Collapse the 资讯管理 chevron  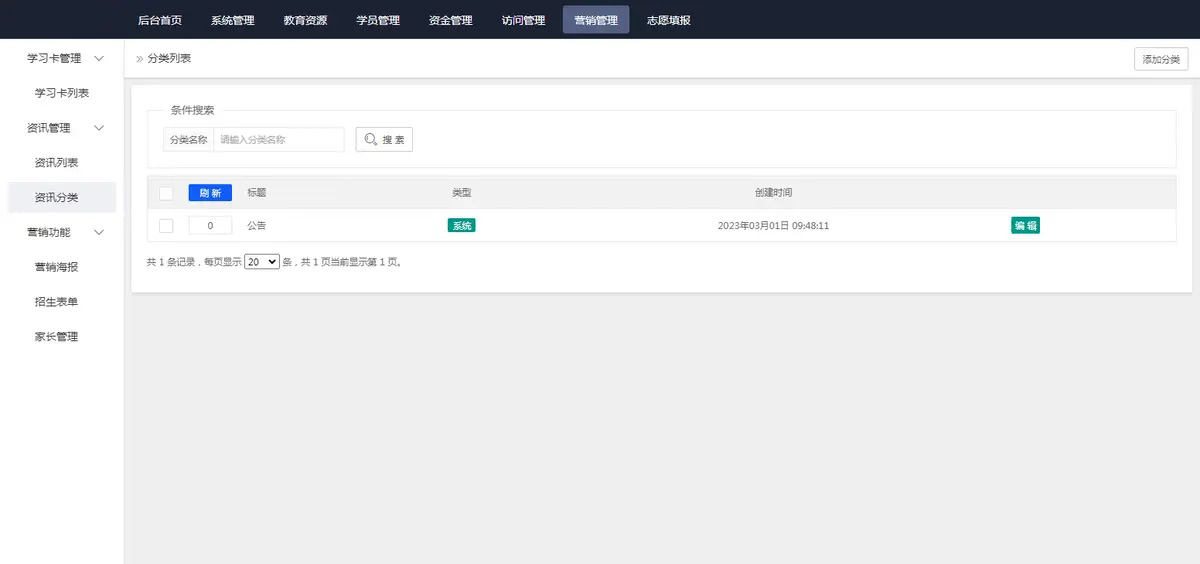(x=98, y=128)
